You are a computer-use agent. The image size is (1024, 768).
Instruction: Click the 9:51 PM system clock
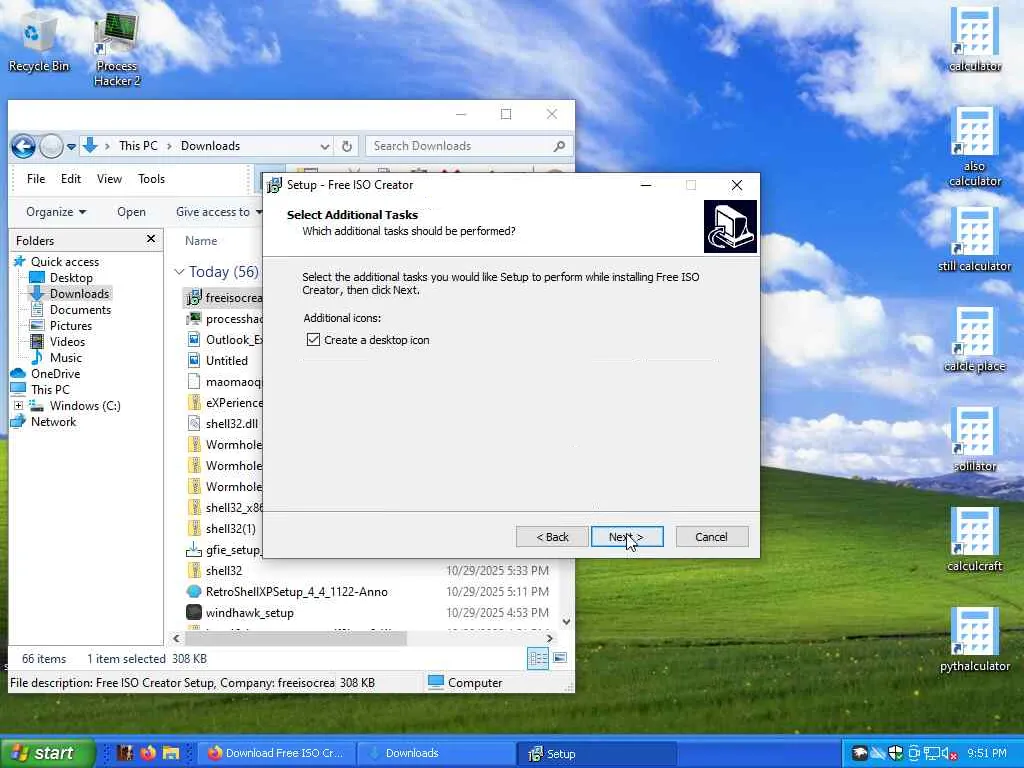987,753
